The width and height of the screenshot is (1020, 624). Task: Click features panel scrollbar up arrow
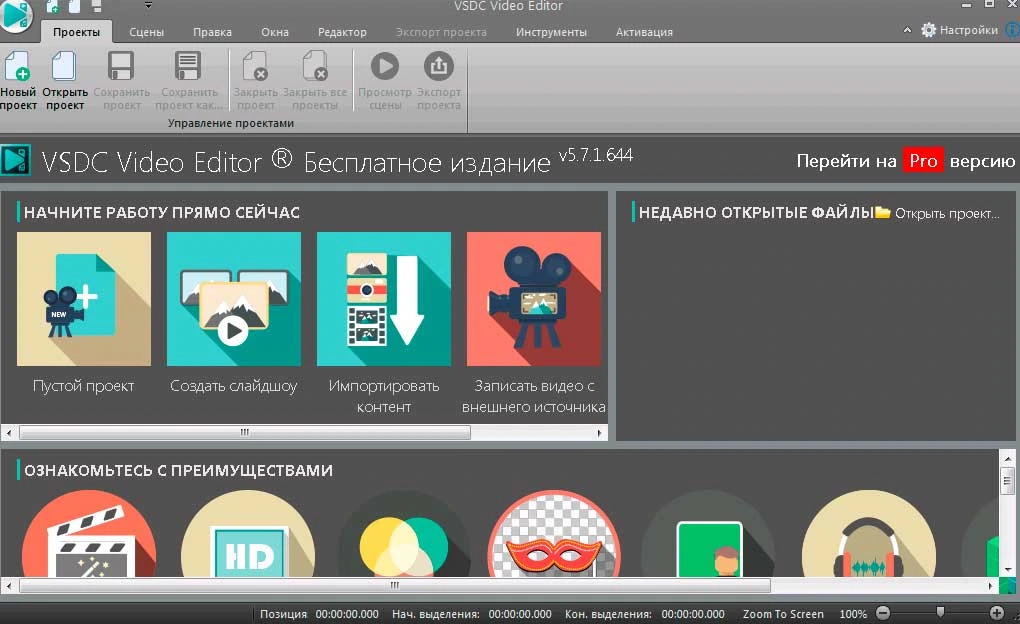click(1007, 458)
